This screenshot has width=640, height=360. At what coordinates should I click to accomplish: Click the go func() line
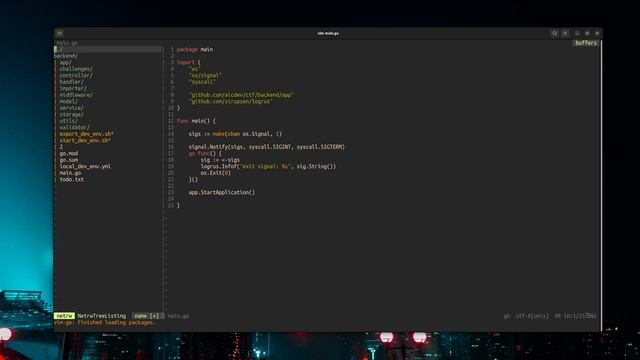point(205,153)
